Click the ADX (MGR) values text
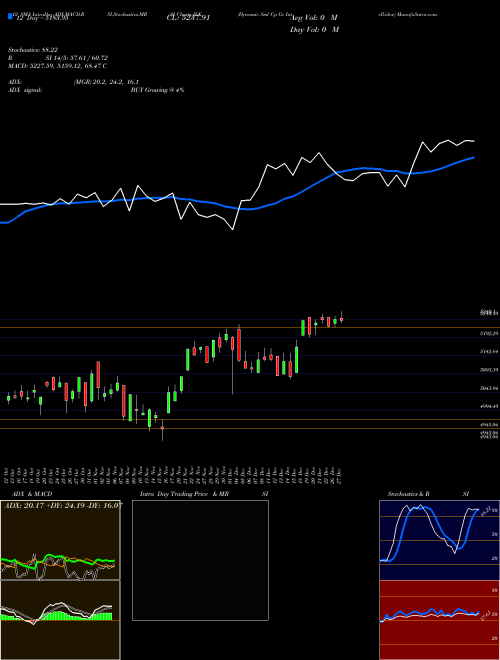The height and width of the screenshot is (660, 500). click(x=106, y=82)
